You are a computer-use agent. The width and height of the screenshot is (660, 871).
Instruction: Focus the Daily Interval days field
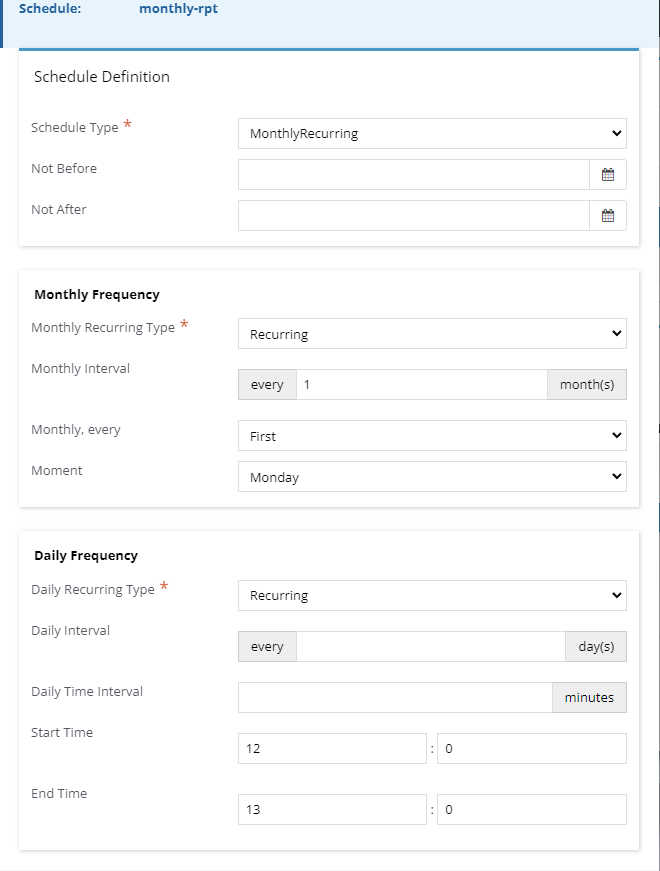[x=431, y=647]
